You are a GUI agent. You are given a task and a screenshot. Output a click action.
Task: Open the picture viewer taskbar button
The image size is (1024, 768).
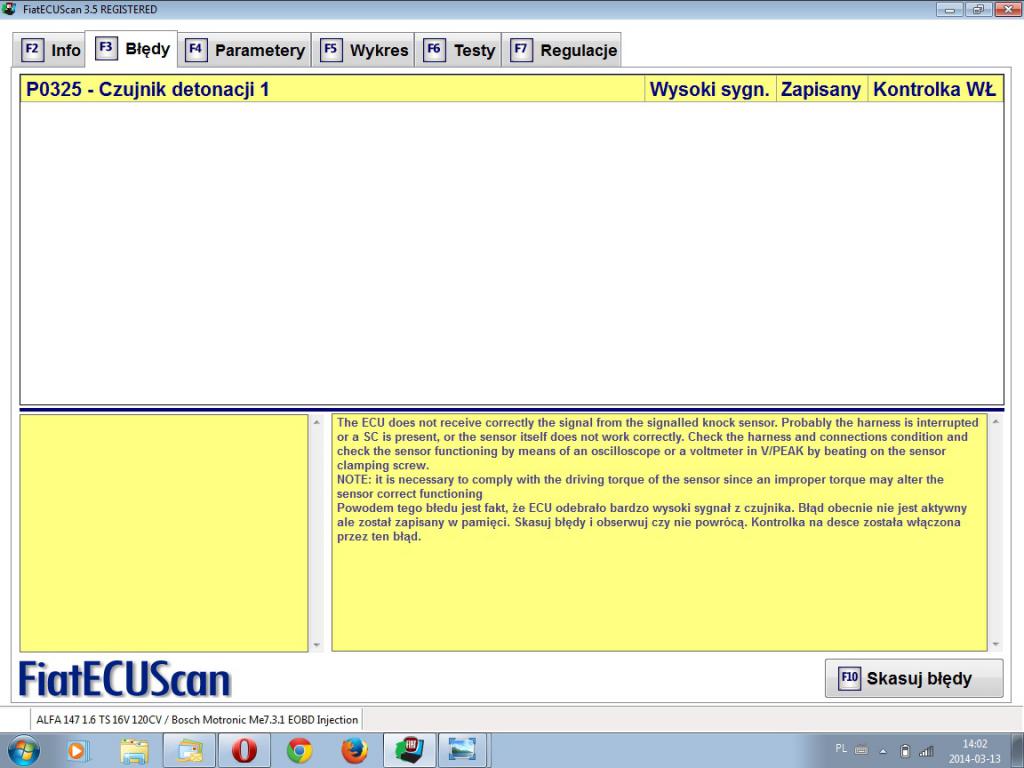pyautogui.click(x=464, y=750)
